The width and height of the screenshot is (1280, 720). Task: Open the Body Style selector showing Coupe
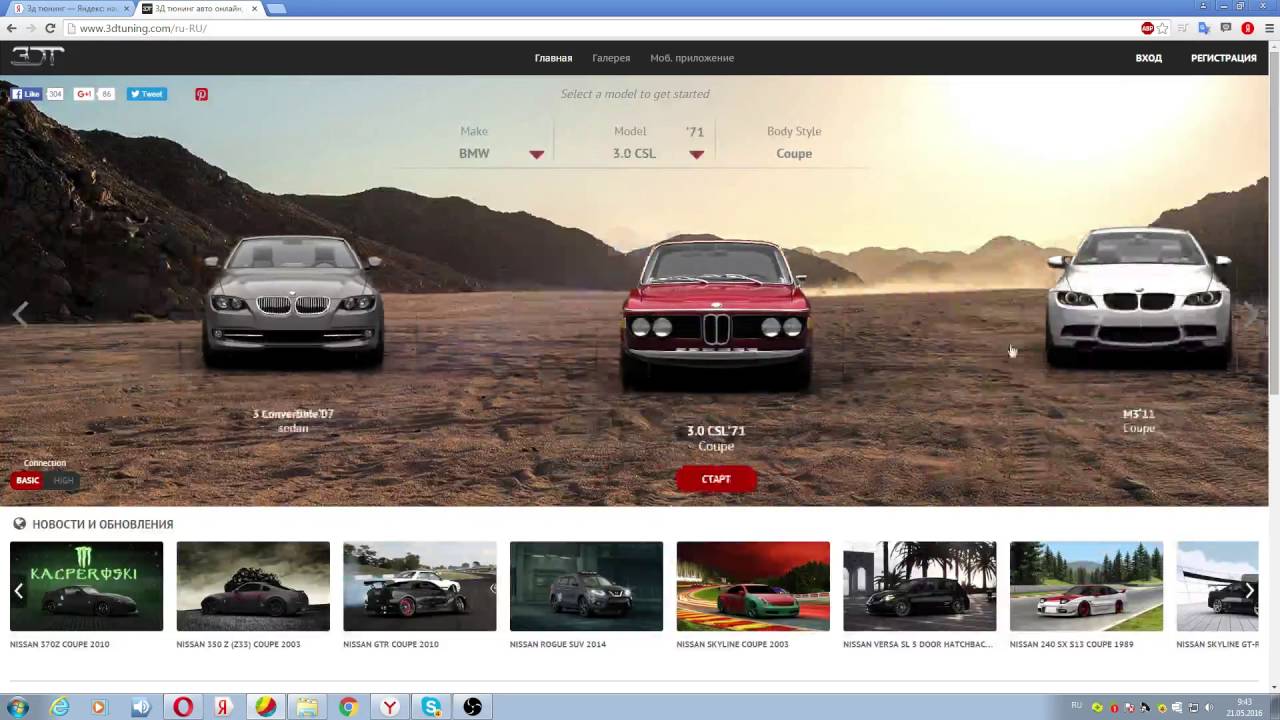(x=794, y=154)
